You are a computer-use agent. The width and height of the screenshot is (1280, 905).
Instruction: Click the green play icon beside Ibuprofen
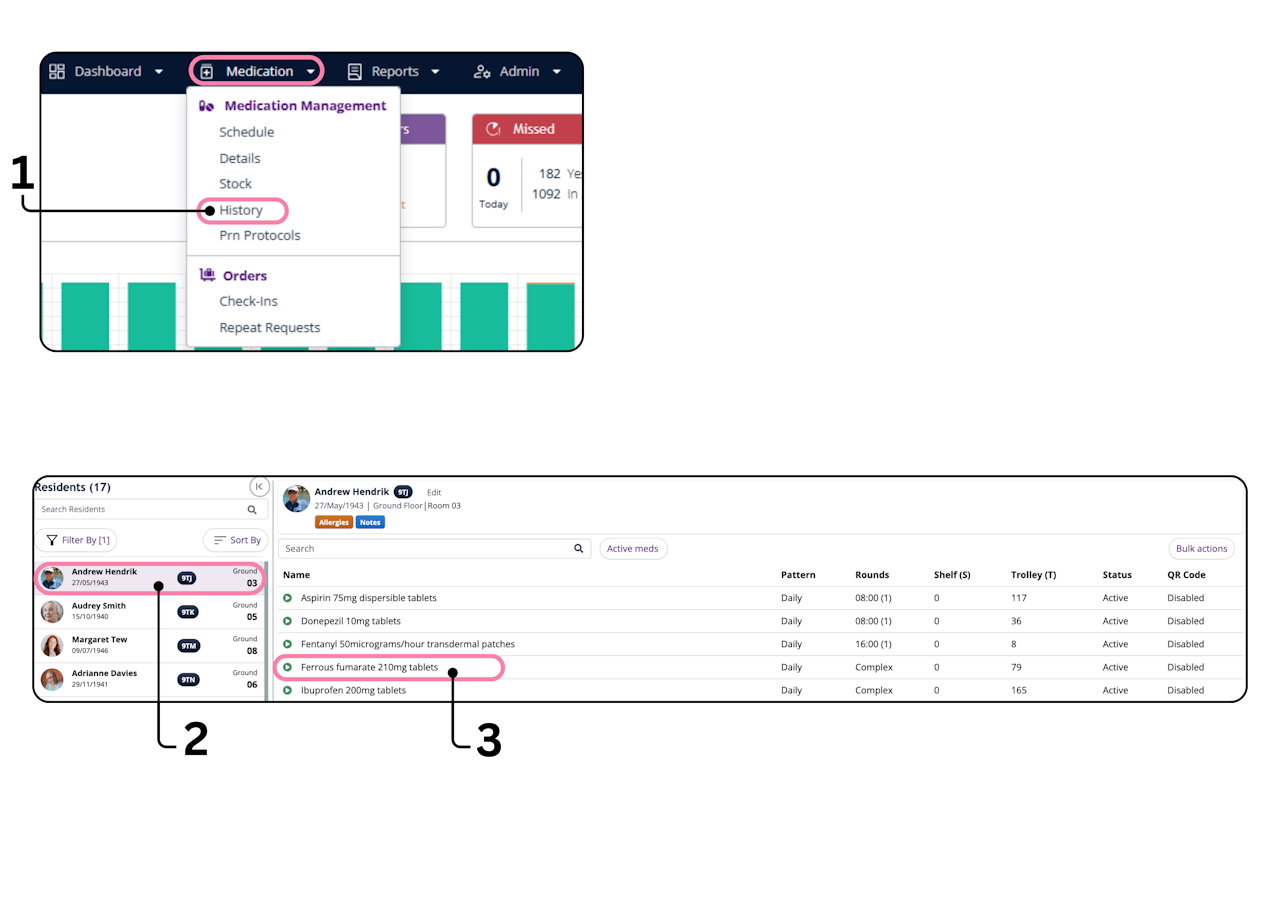pos(287,691)
